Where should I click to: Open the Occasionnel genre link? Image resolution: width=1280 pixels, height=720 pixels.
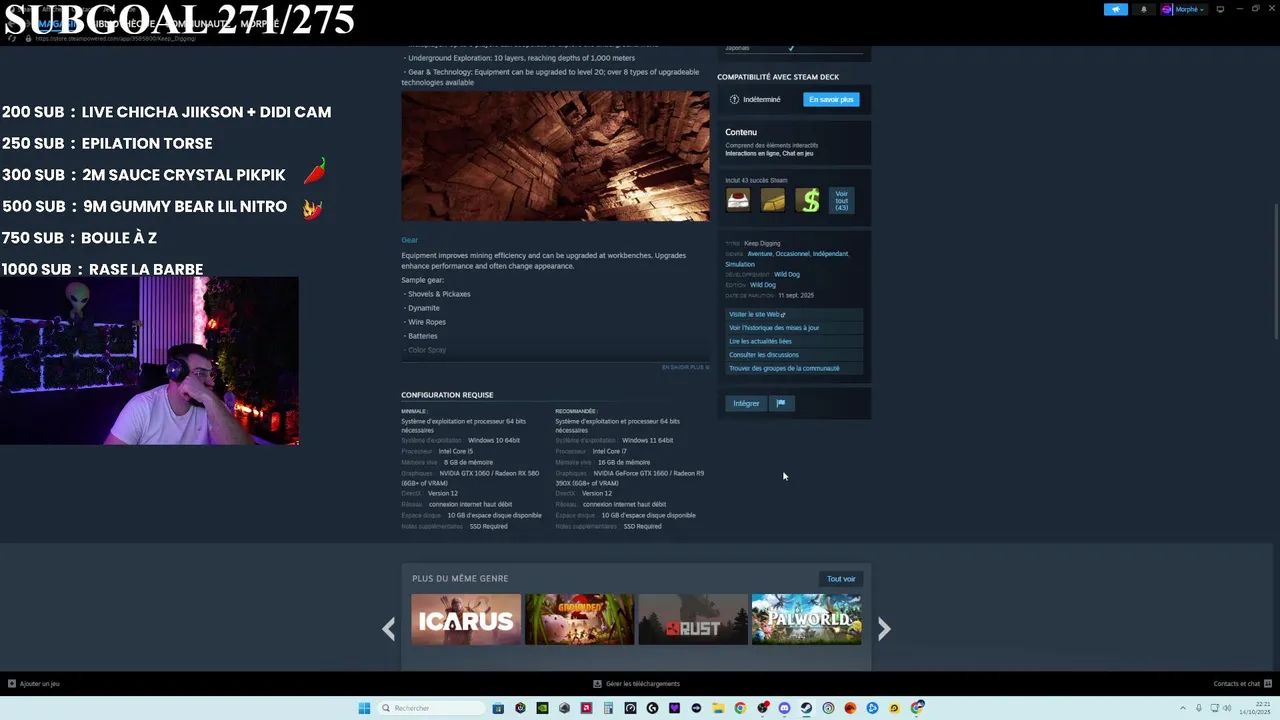click(793, 254)
